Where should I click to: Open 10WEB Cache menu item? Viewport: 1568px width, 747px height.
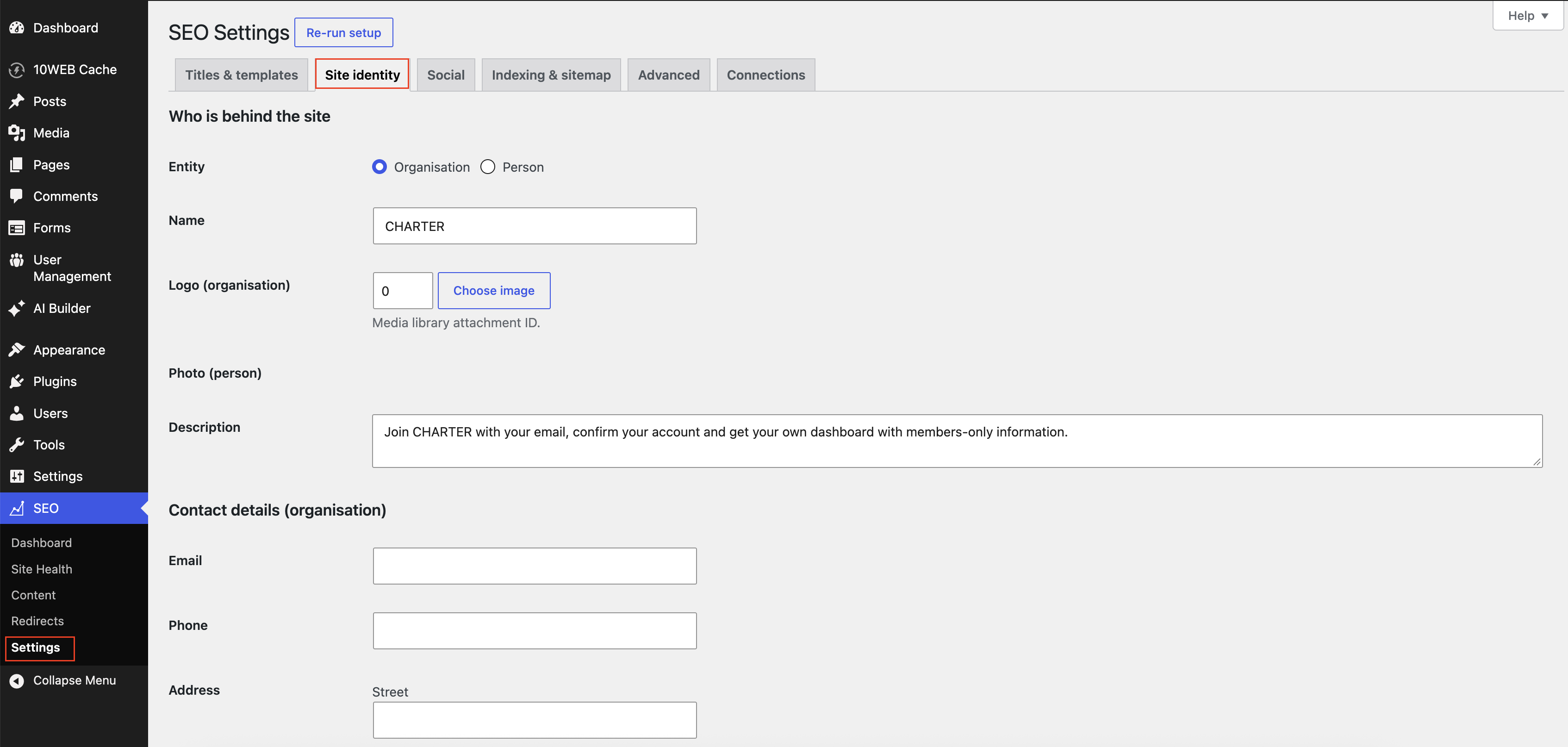tap(75, 69)
